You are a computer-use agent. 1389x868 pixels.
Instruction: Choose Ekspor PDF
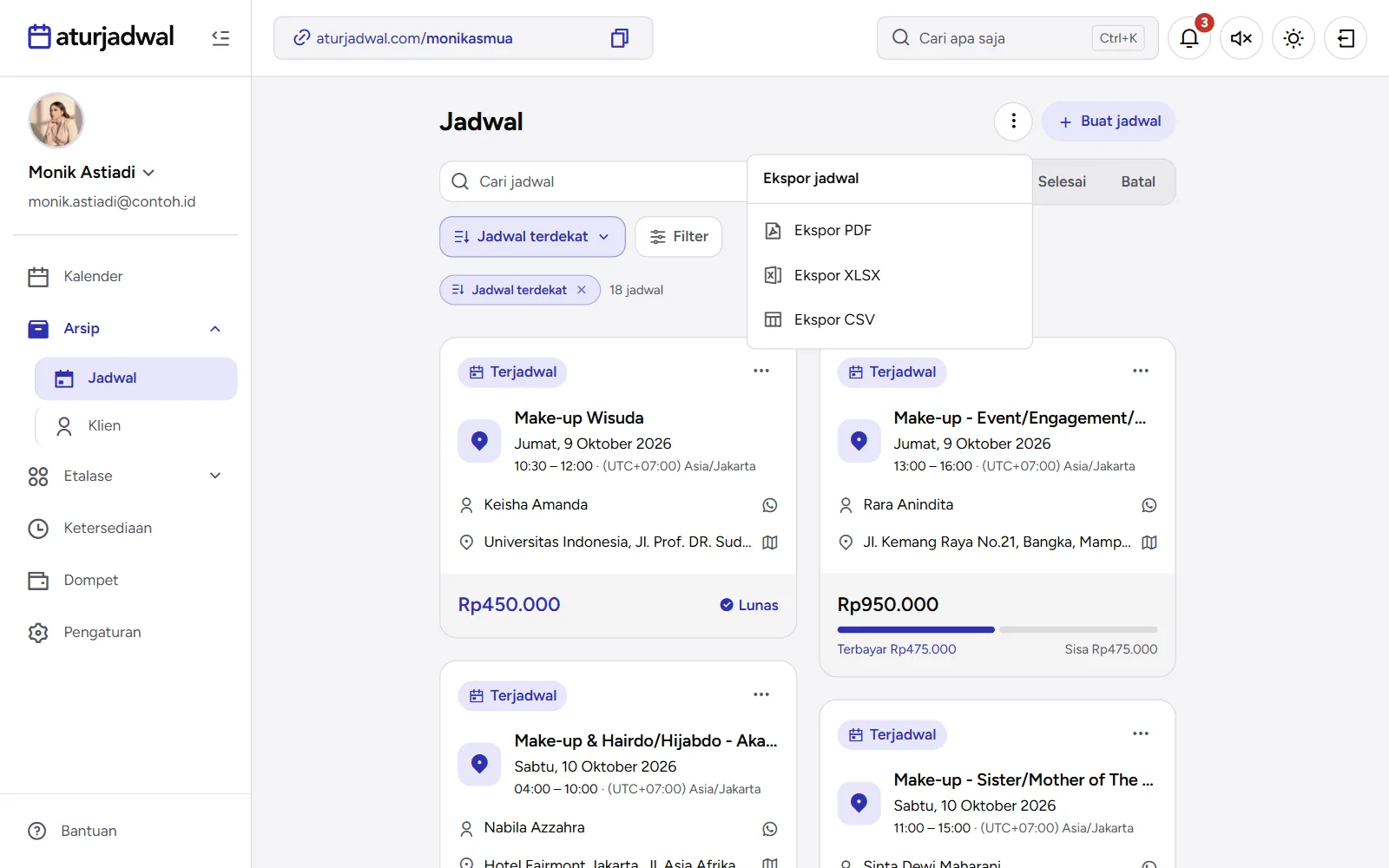(889, 231)
